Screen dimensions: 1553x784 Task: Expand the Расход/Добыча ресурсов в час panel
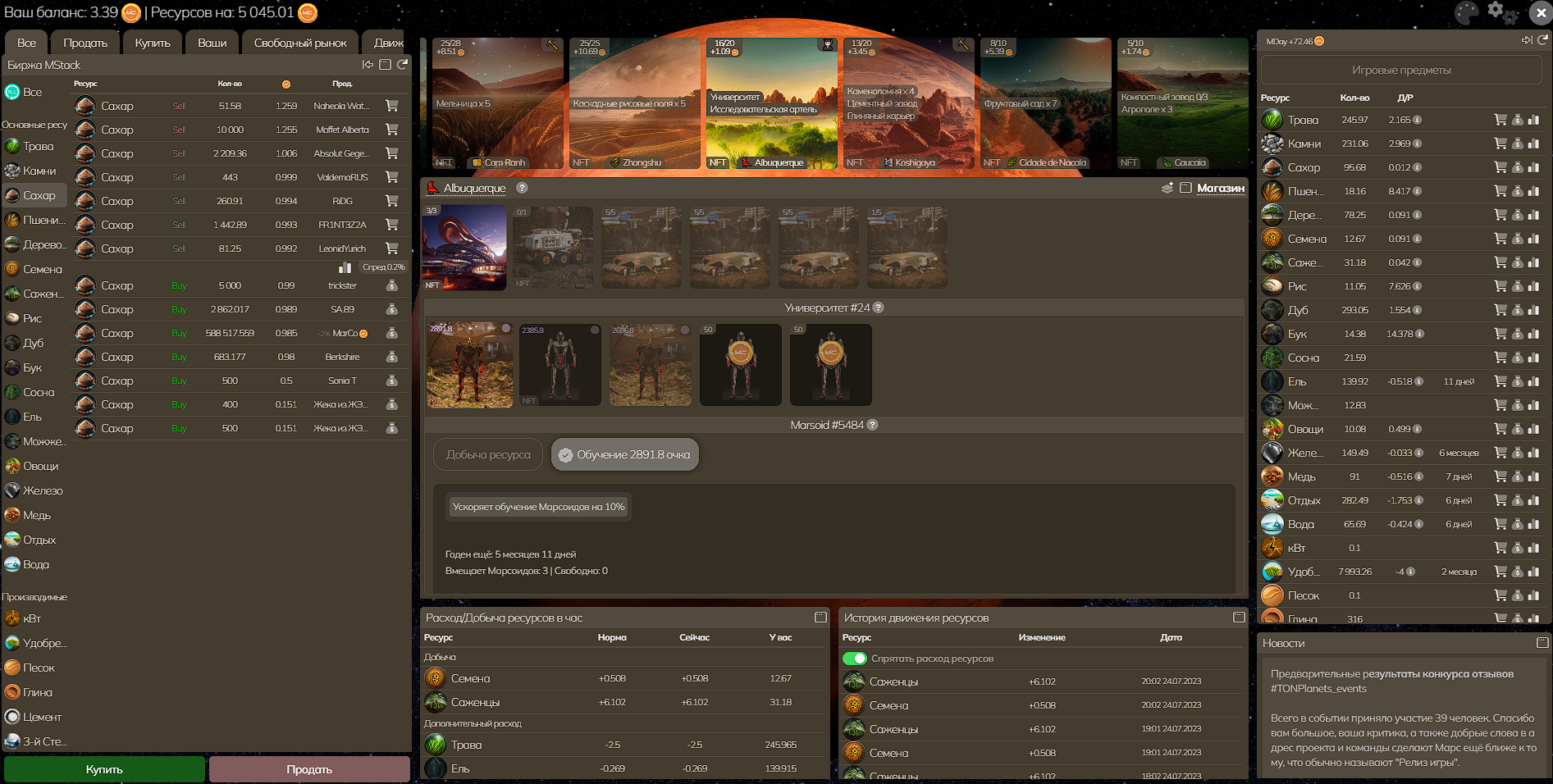point(820,618)
